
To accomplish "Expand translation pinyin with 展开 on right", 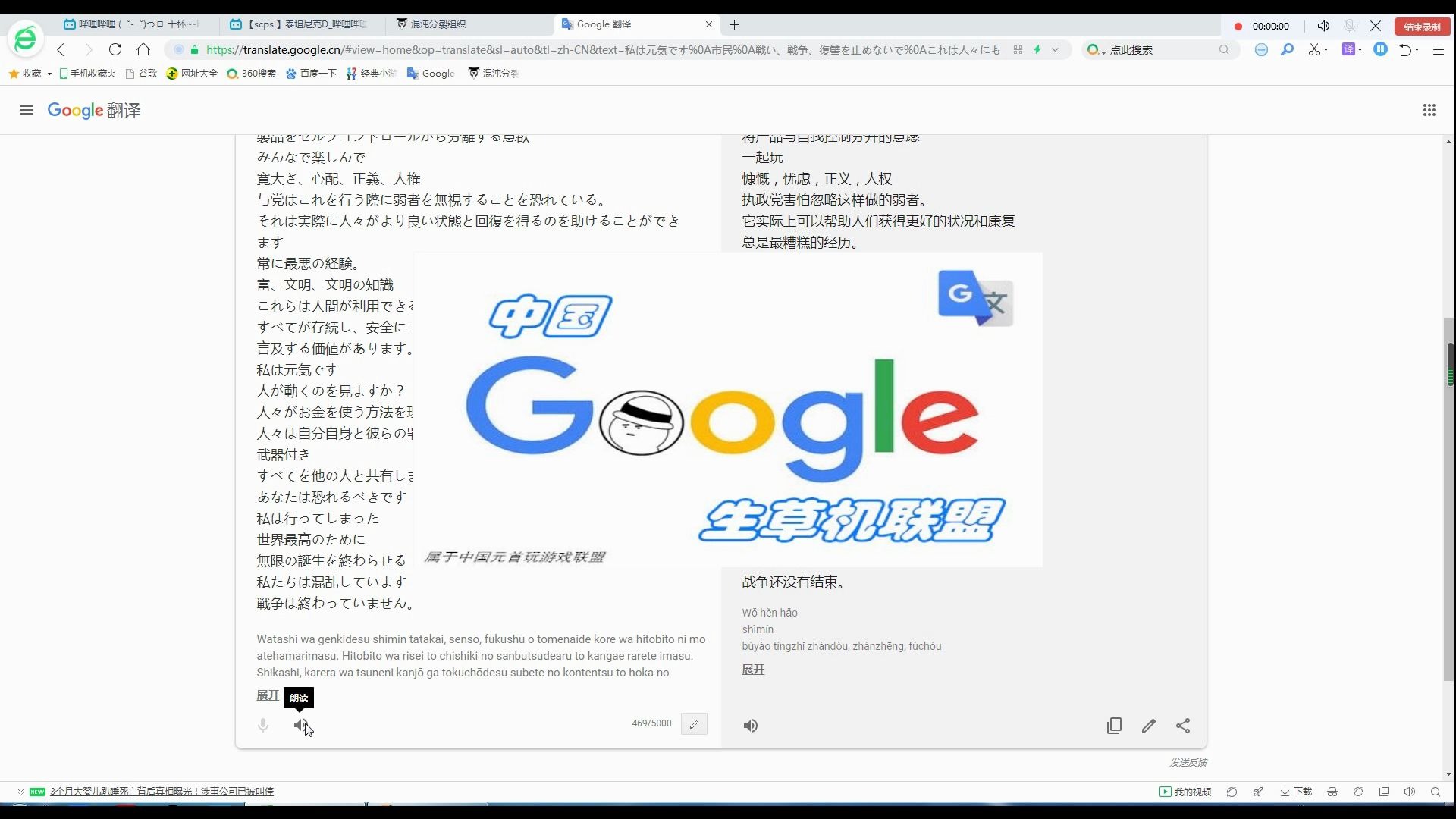I will (753, 670).
